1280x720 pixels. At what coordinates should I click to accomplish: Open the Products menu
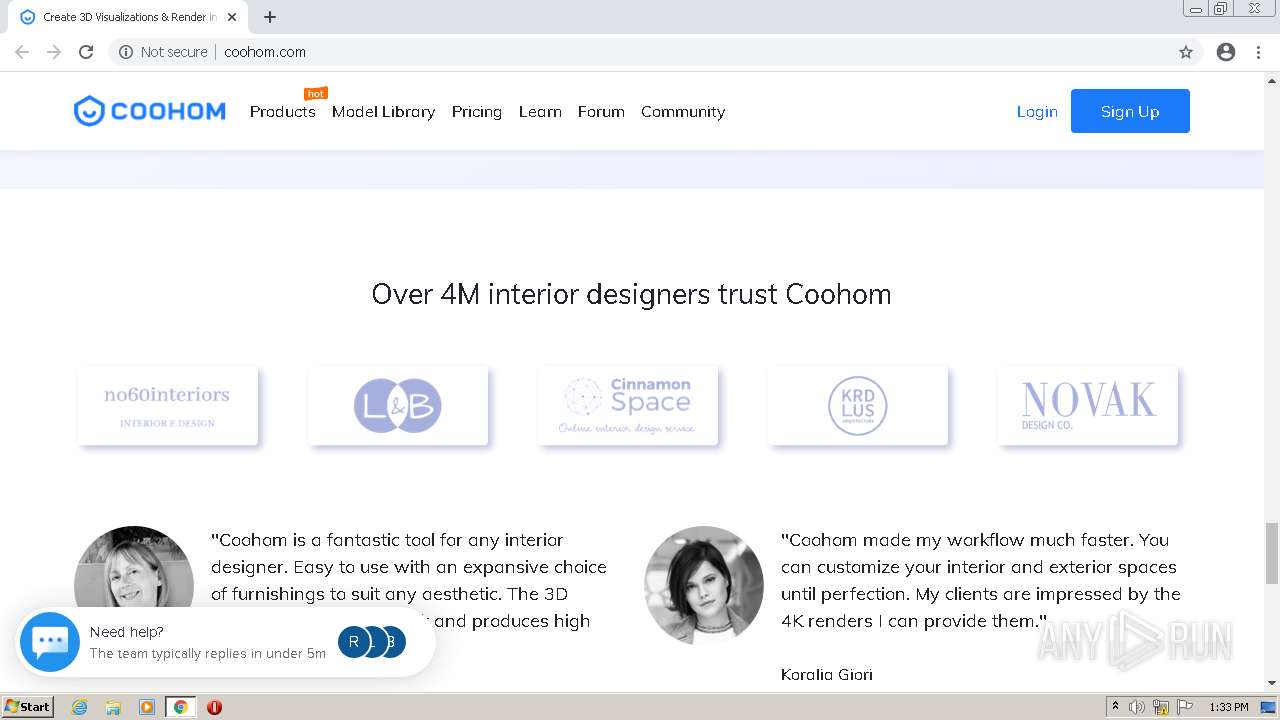click(282, 112)
